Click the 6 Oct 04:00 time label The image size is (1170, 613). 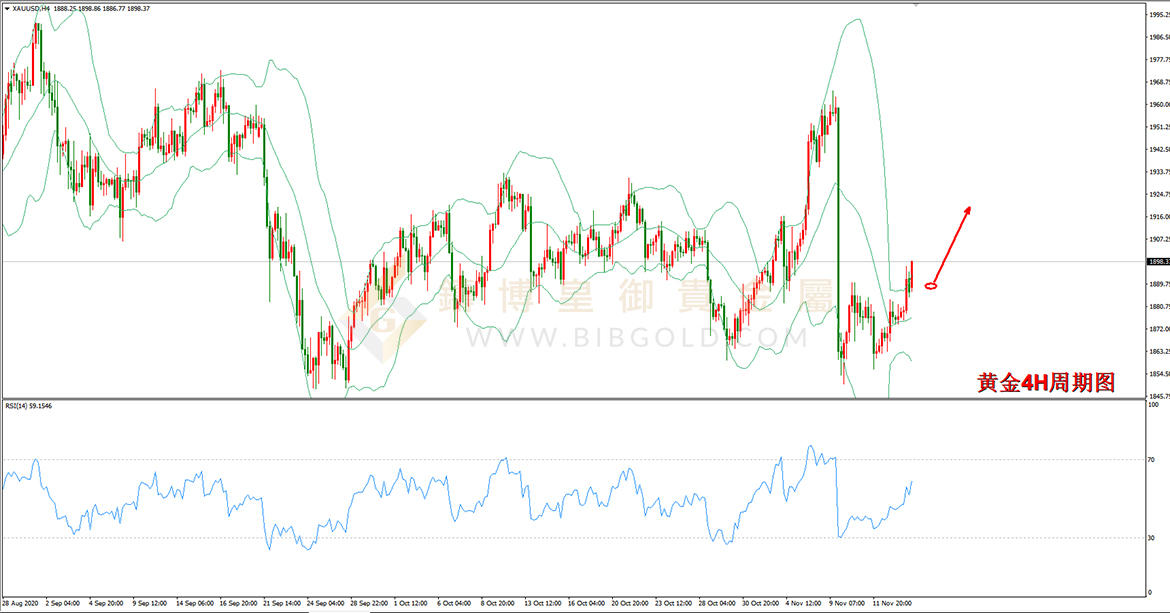pyautogui.click(x=454, y=603)
